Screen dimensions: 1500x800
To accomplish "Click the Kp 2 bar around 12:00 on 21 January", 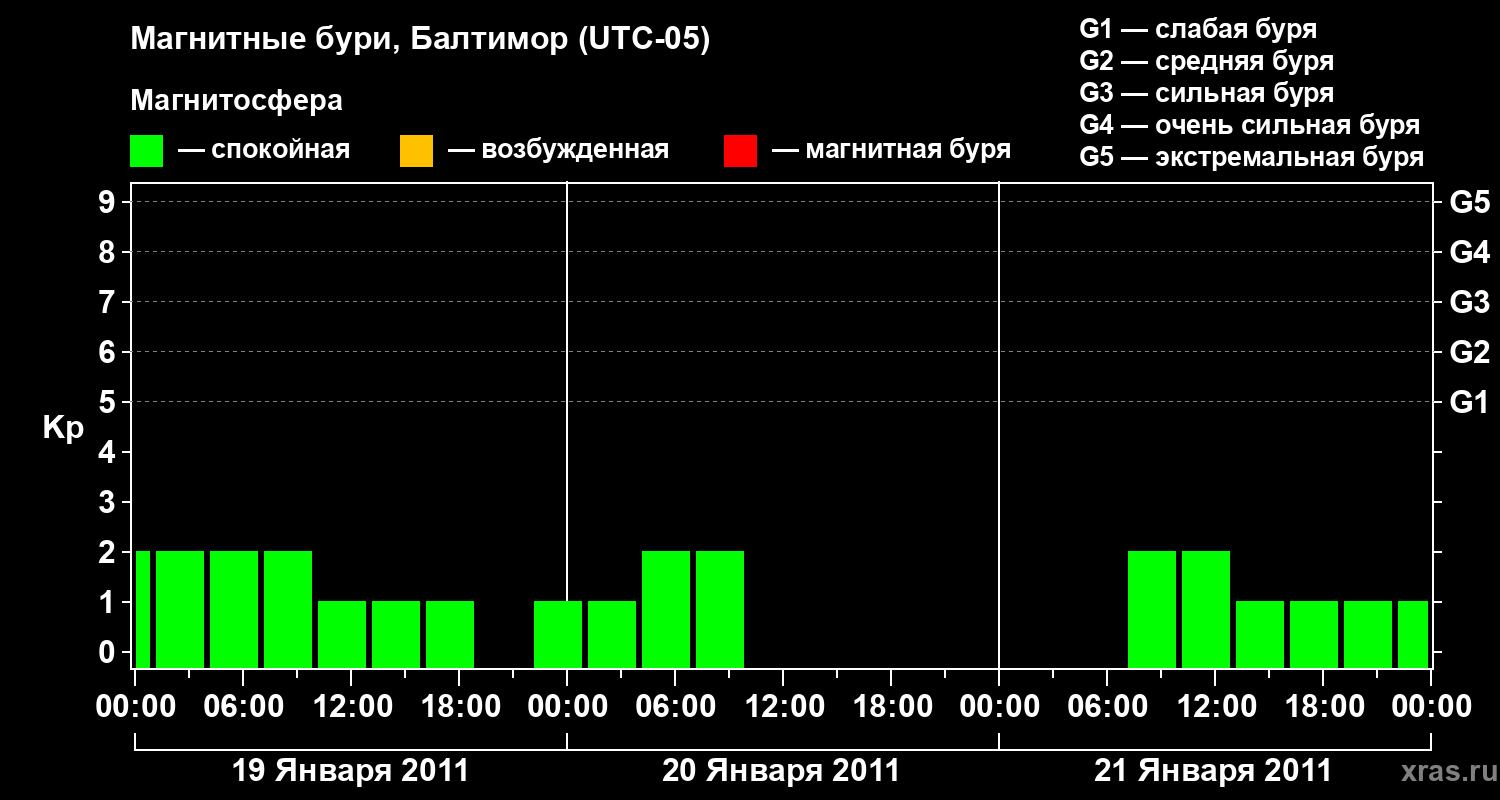I will click(x=1206, y=609).
